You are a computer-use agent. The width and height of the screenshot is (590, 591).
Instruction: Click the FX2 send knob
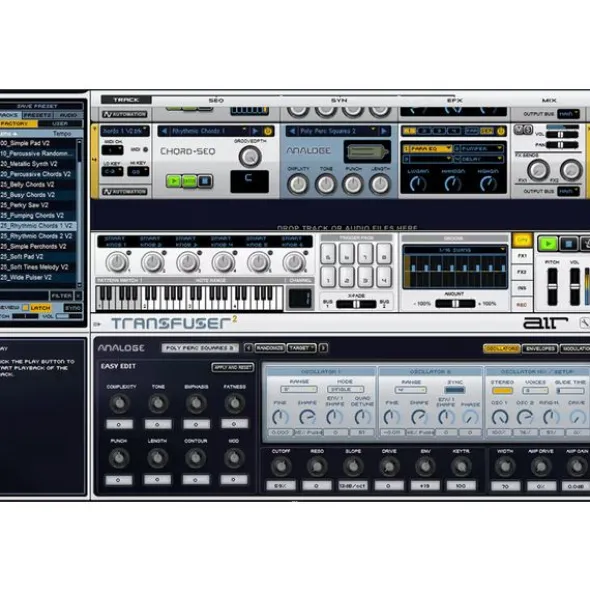click(570, 170)
